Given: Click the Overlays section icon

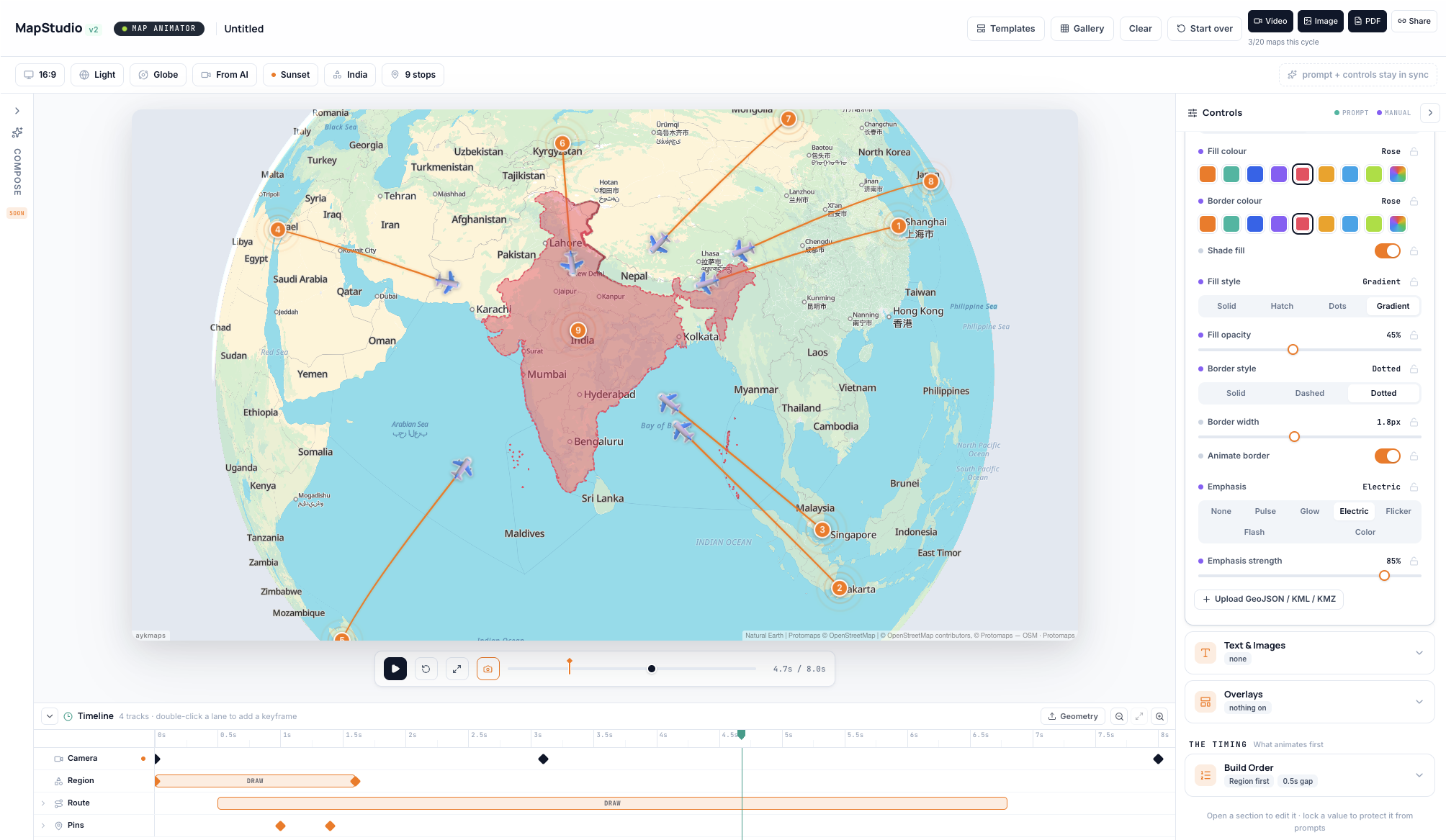Looking at the screenshot, I should [x=1205, y=702].
